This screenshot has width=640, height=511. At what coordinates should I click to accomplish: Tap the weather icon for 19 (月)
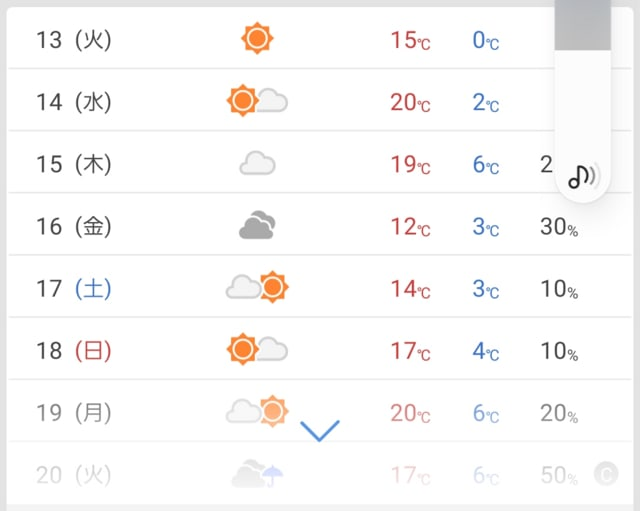[257, 411]
